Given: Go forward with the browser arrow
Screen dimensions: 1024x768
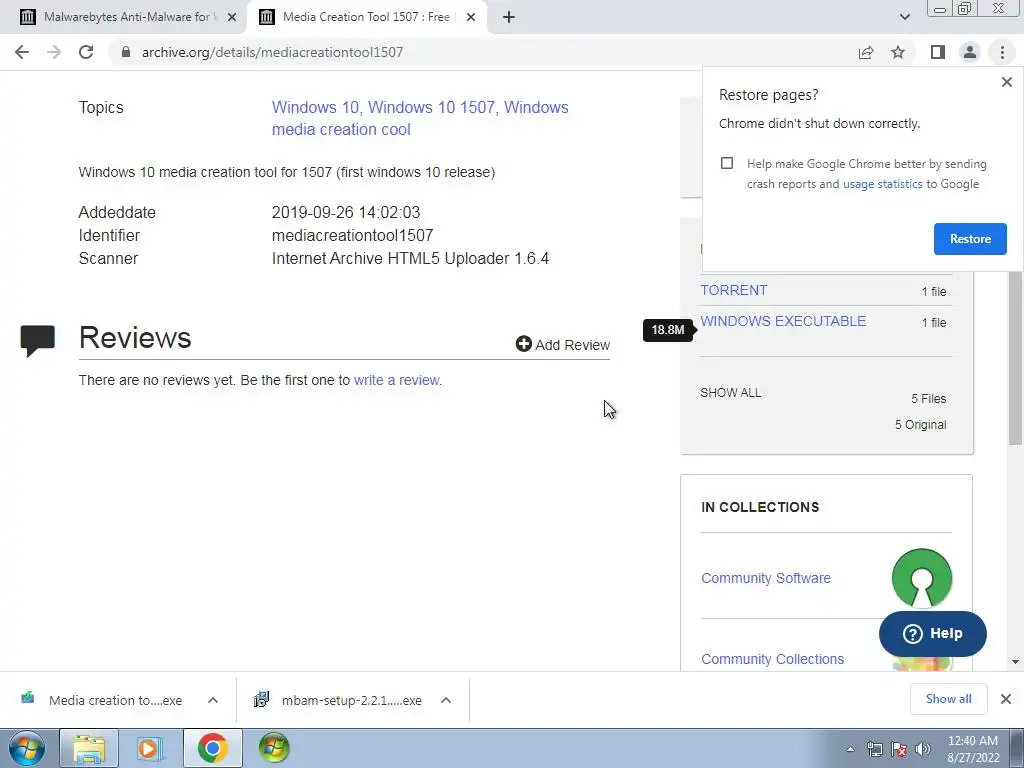Looking at the screenshot, I should click(54, 52).
